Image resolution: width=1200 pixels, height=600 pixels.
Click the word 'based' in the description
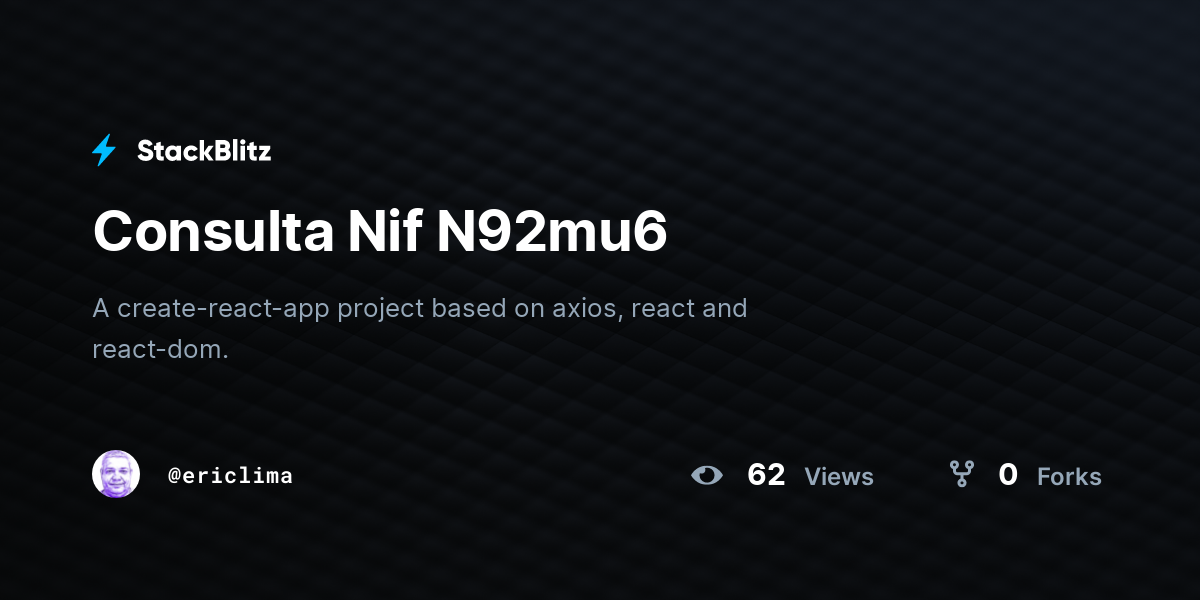pos(470,308)
